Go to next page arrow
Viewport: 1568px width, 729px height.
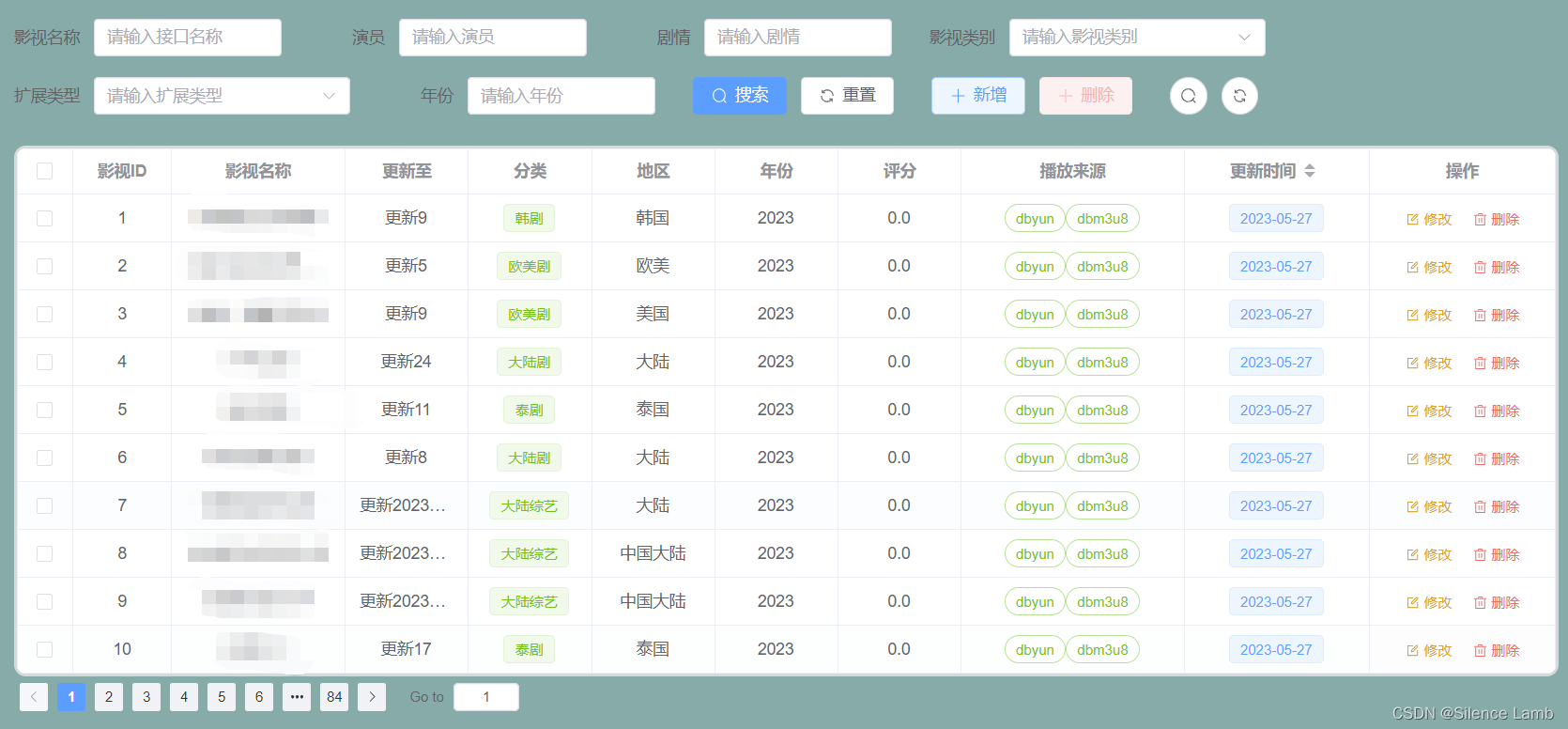point(372,696)
